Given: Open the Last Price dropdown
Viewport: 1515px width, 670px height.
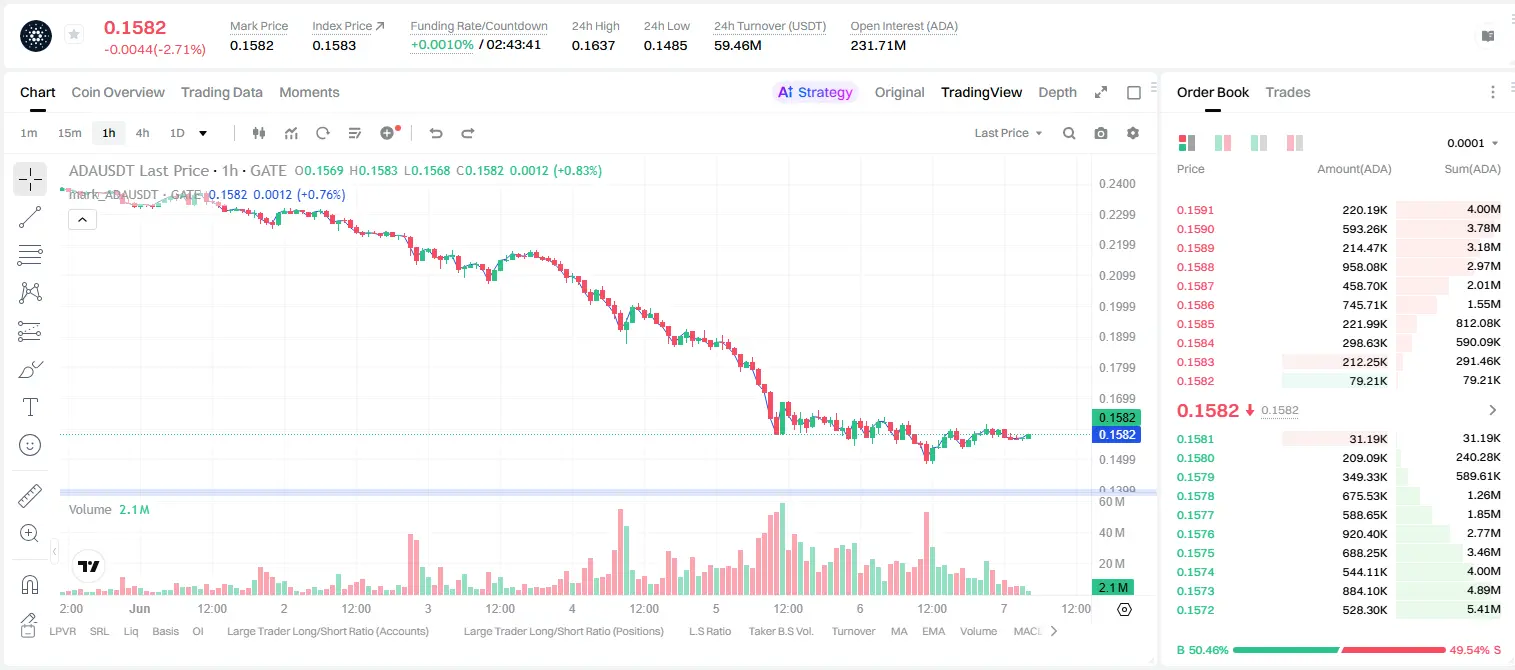Looking at the screenshot, I should pyautogui.click(x=1008, y=133).
